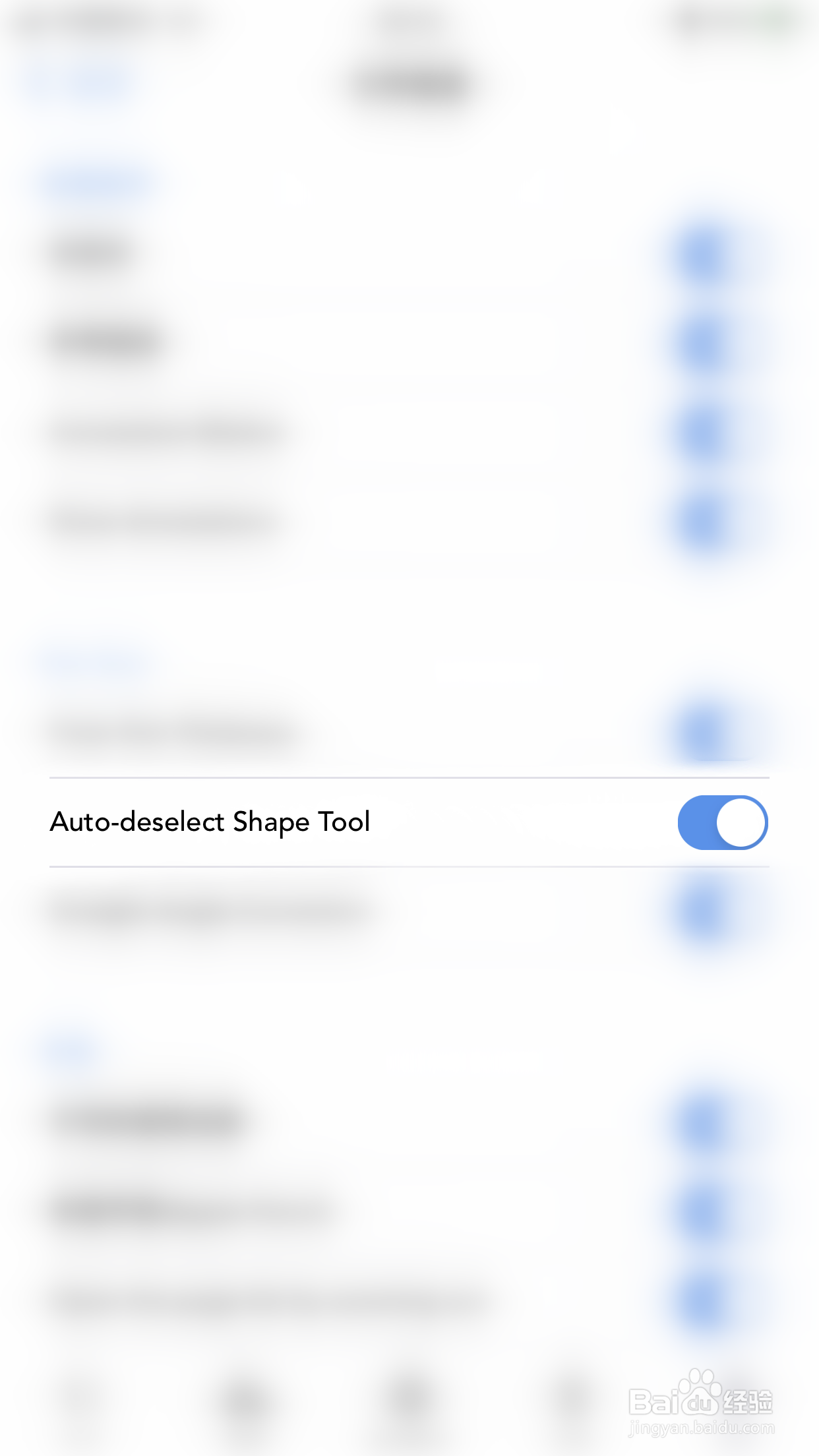Open the jingyan.baidu.com watermark link
This screenshot has width=819, height=1456.
coord(702,1428)
